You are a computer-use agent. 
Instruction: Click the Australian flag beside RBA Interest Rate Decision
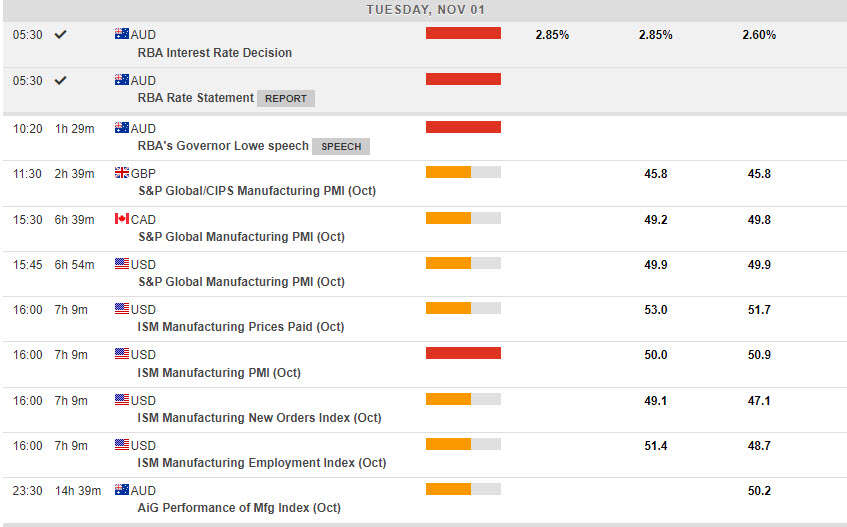point(122,34)
